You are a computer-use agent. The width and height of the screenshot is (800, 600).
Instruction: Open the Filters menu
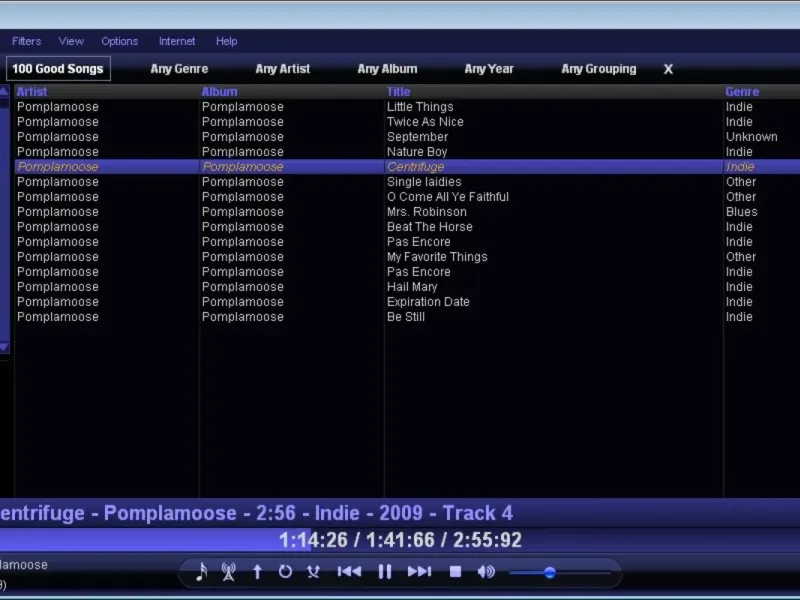(27, 41)
